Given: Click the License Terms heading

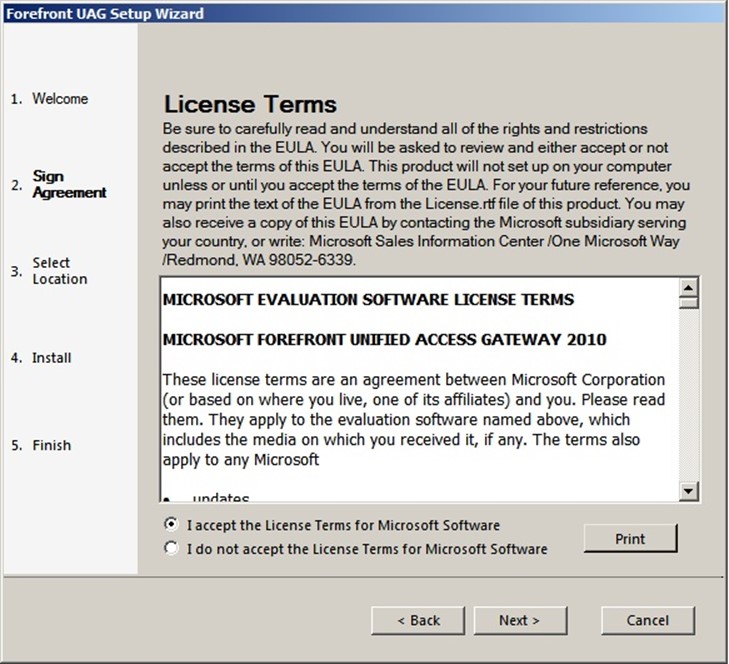Looking at the screenshot, I should point(250,104).
